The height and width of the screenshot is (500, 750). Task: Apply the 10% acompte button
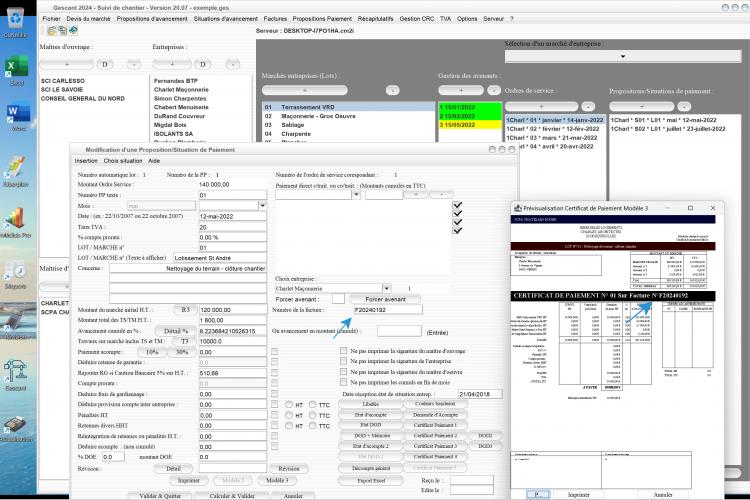pyautogui.click(x=152, y=352)
